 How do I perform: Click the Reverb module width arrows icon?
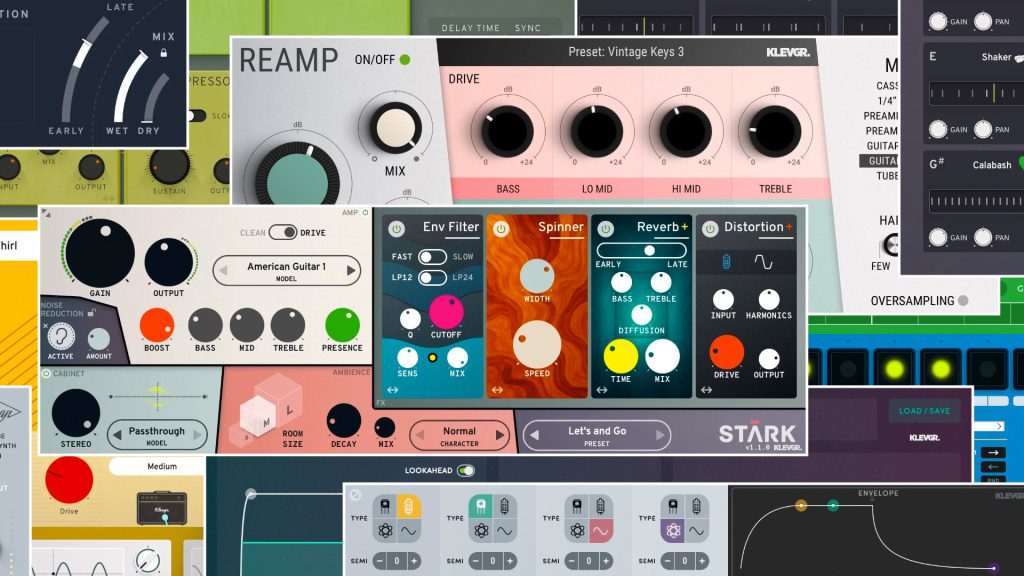point(601,390)
